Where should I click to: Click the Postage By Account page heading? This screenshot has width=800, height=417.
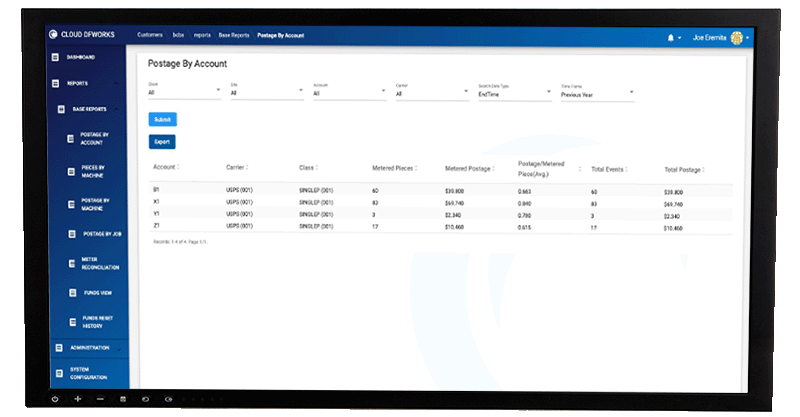[187, 64]
